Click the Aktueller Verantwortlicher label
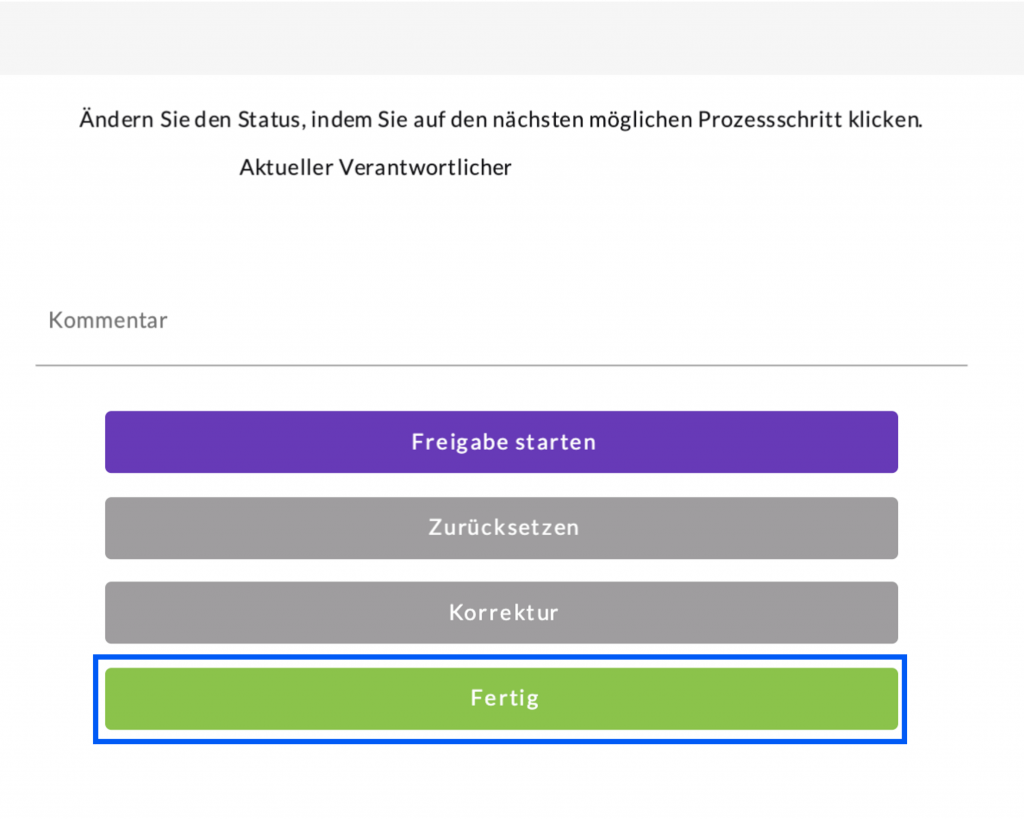This screenshot has width=1024, height=820. (375, 168)
